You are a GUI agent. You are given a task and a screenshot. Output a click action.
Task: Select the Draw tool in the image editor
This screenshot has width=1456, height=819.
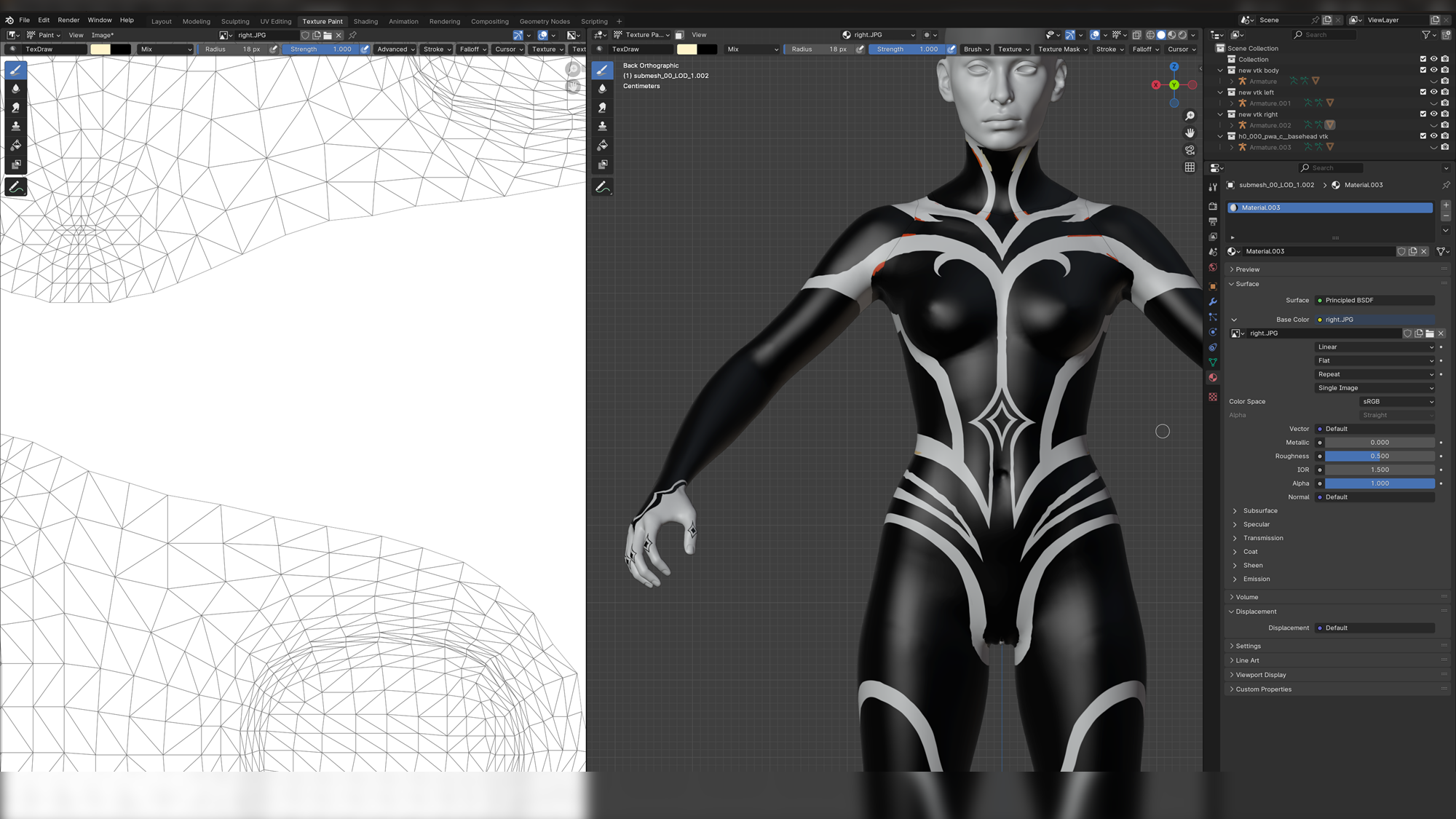click(x=15, y=70)
